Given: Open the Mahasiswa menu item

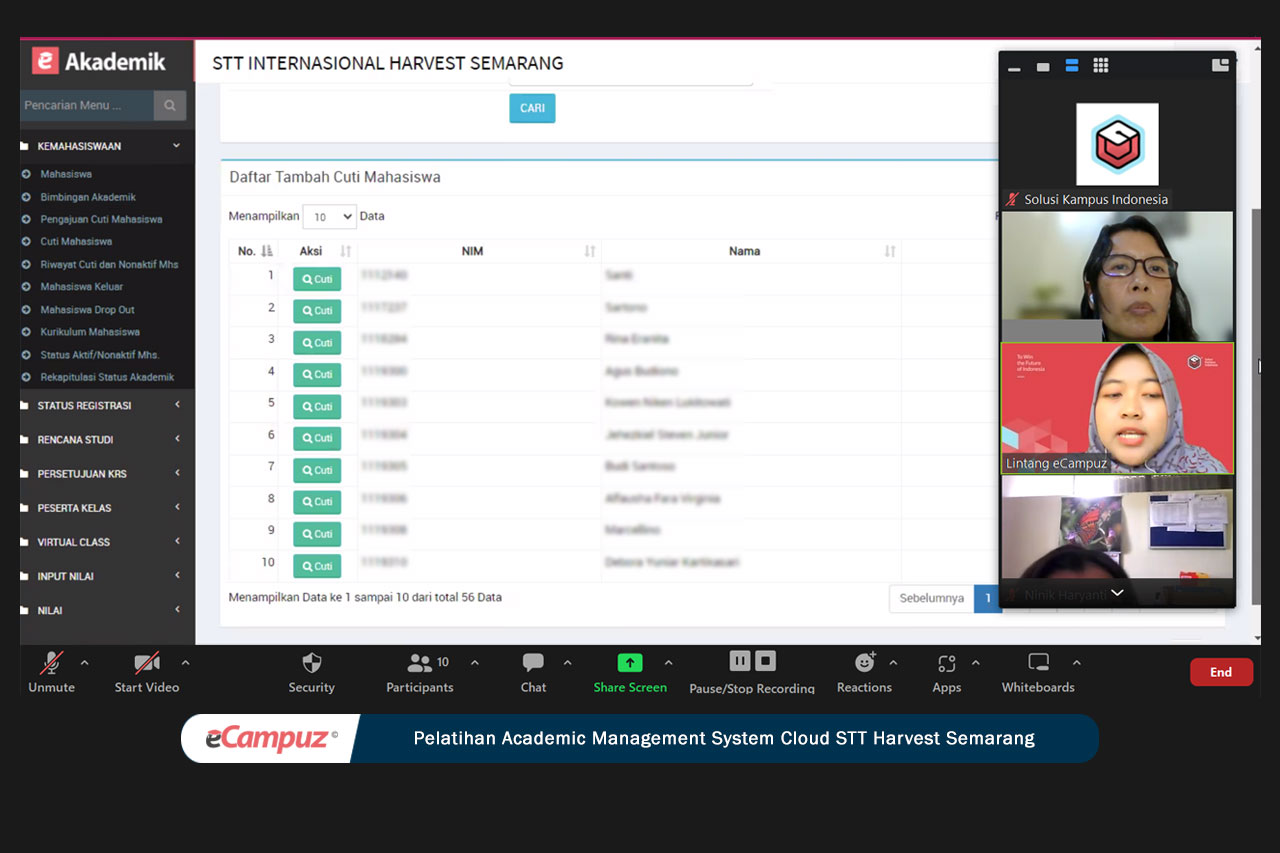Looking at the screenshot, I should tap(66, 174).
